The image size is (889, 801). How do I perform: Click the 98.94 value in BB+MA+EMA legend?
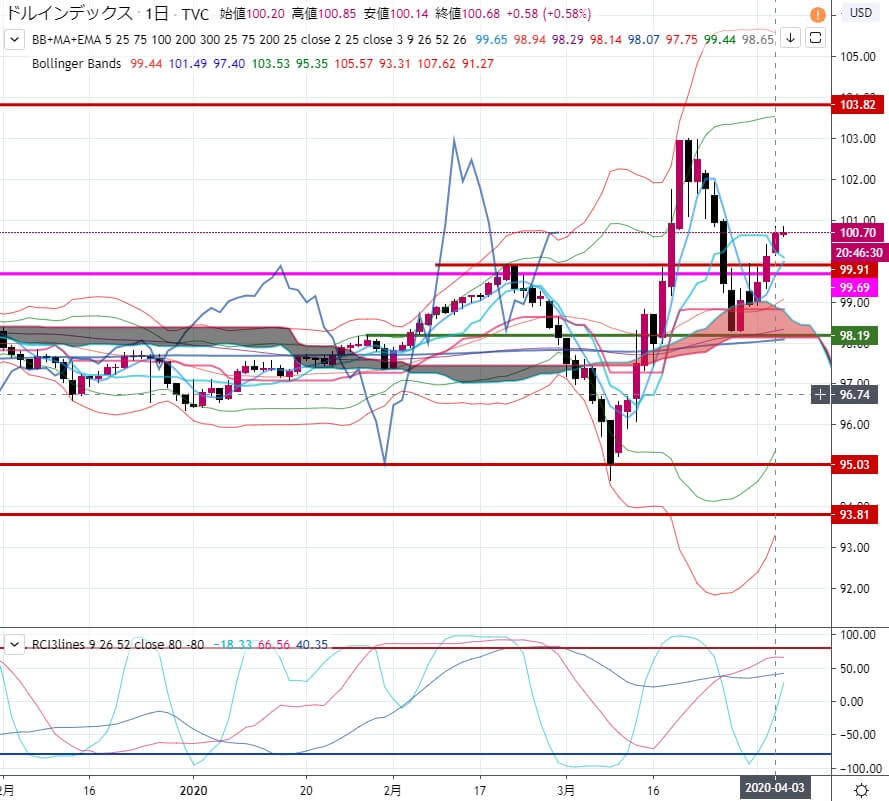pos(530,40)
